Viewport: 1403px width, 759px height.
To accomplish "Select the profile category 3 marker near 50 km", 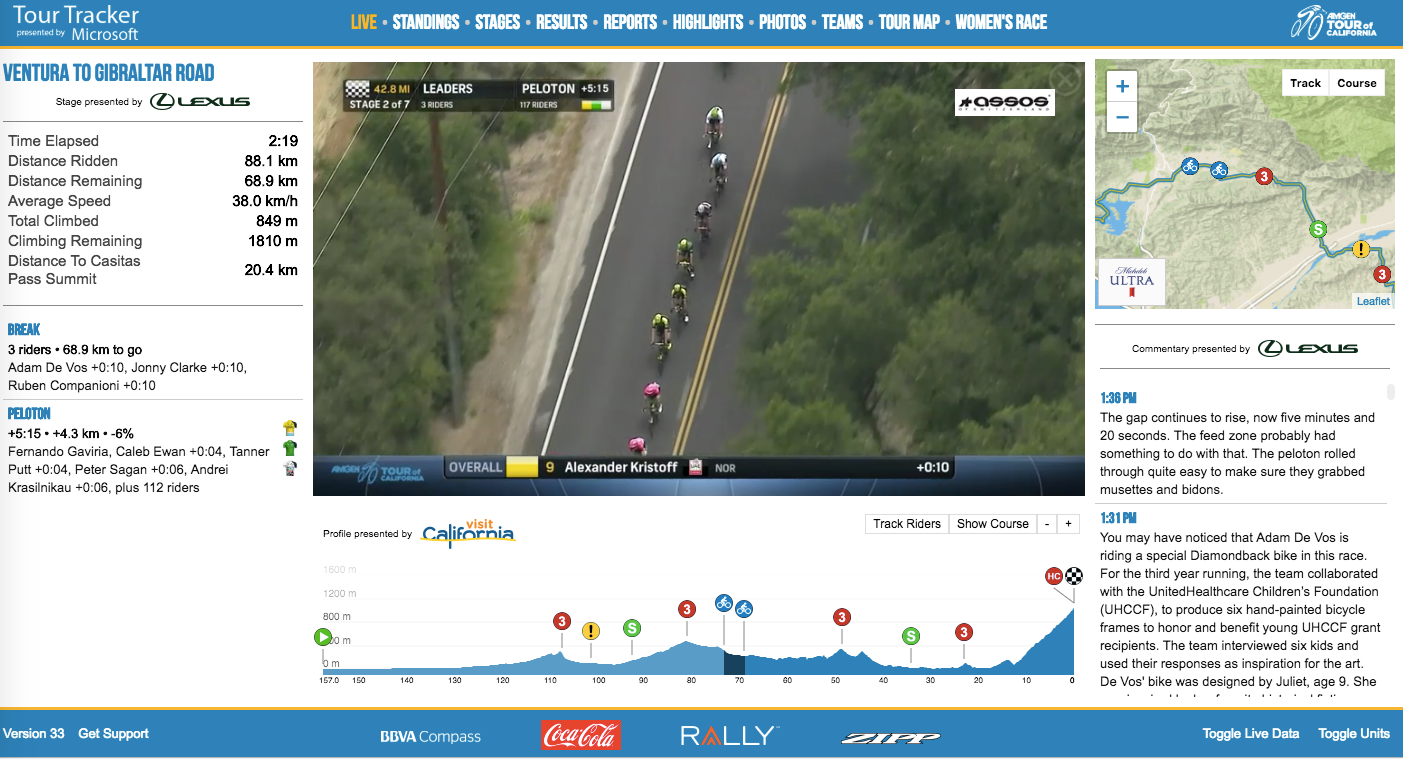I will tap(842, 618).
